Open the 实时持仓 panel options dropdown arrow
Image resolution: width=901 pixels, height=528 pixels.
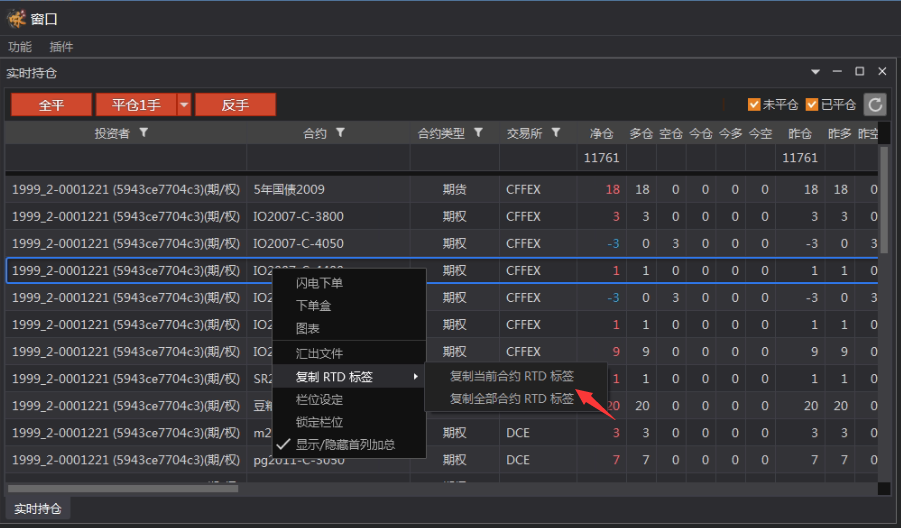[815, 72]
